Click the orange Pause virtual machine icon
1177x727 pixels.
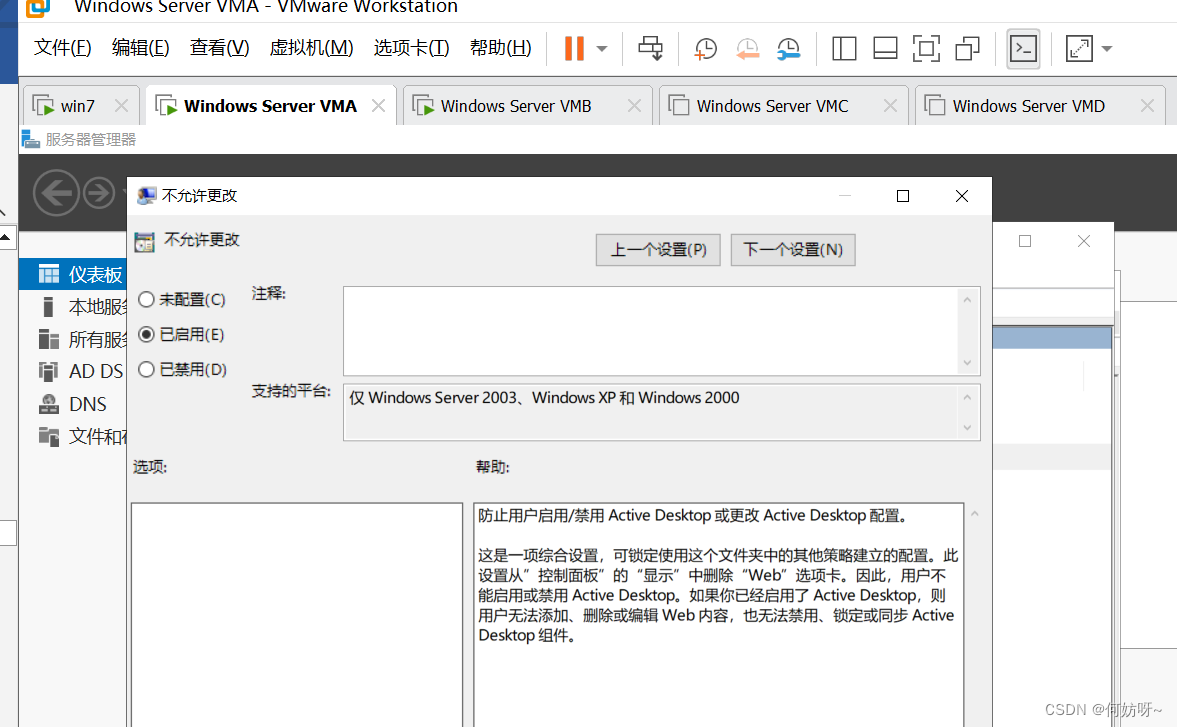coord(574,48)
